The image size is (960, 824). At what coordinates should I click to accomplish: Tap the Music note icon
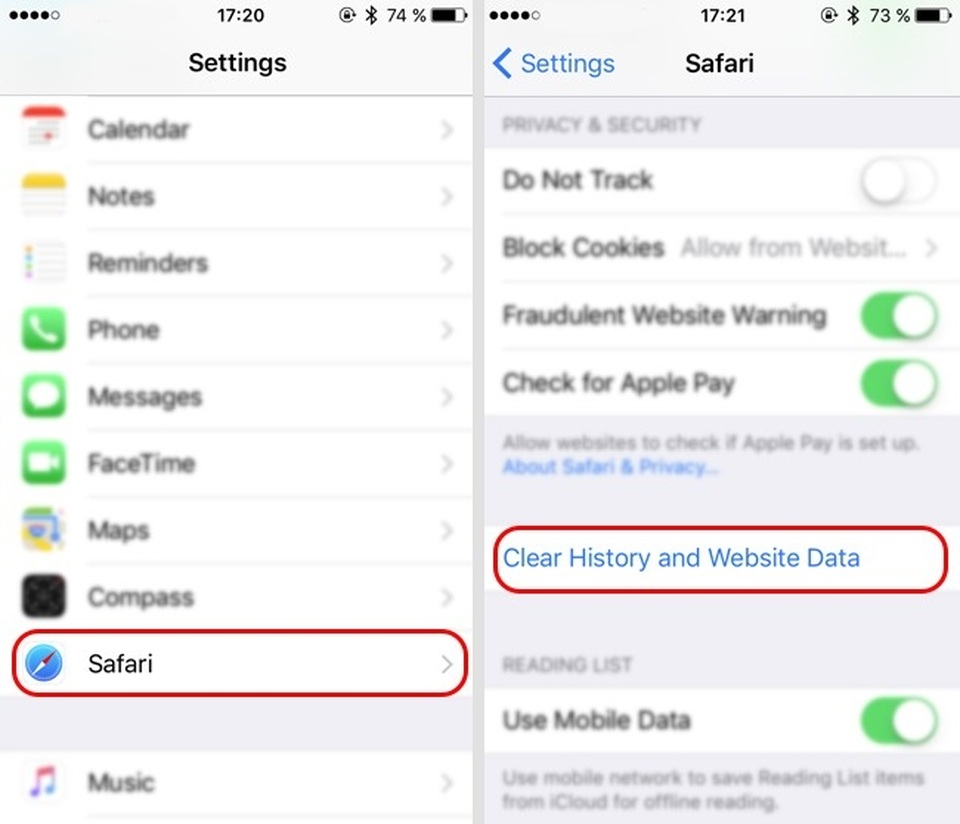(43, 782)
